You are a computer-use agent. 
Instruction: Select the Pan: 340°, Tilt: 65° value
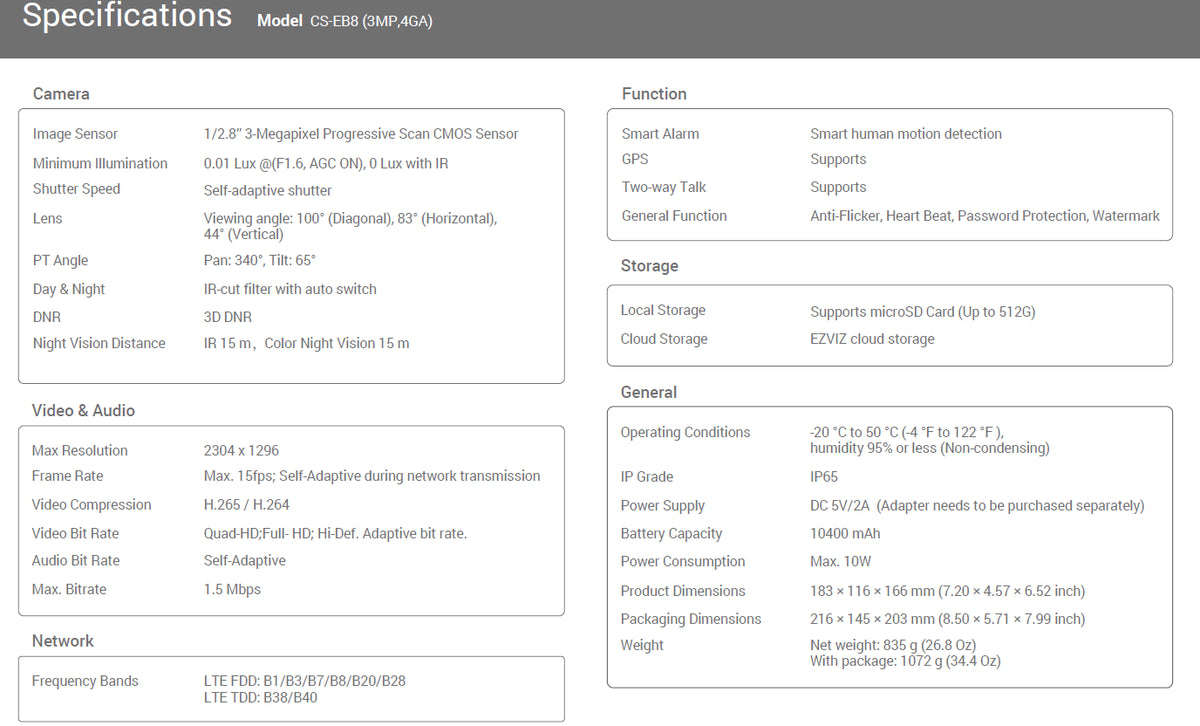click(x=260, y=260)
